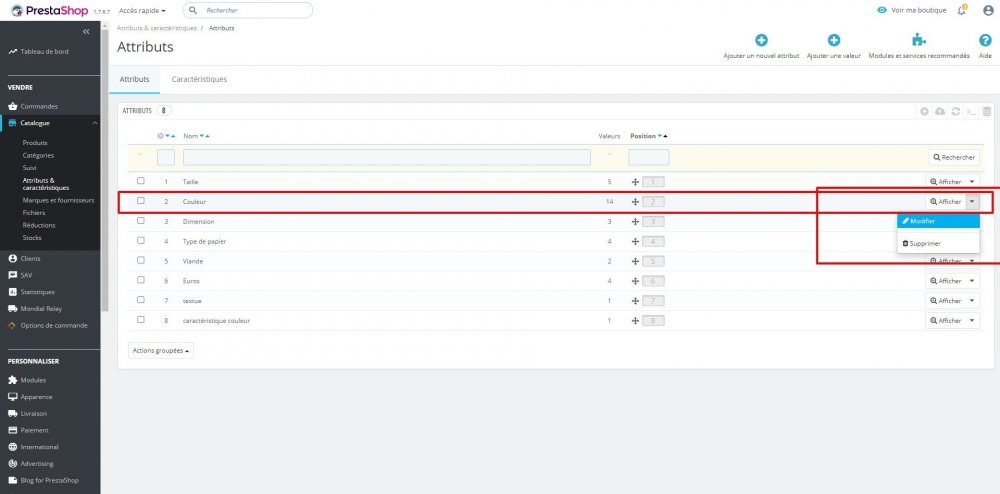Tick the checkbox for the Euros row

click(x=141, y=280)
